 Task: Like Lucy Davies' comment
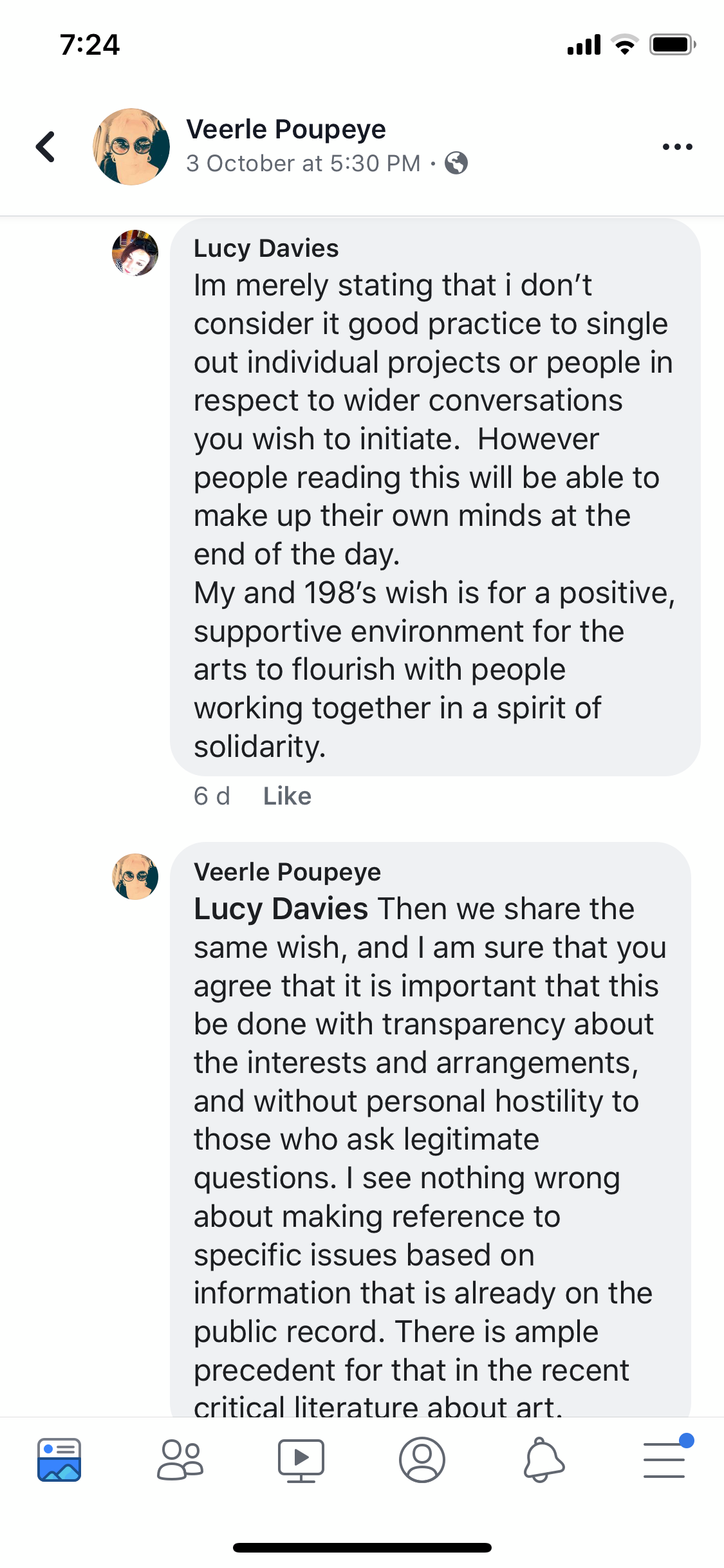tap(287, 796)
